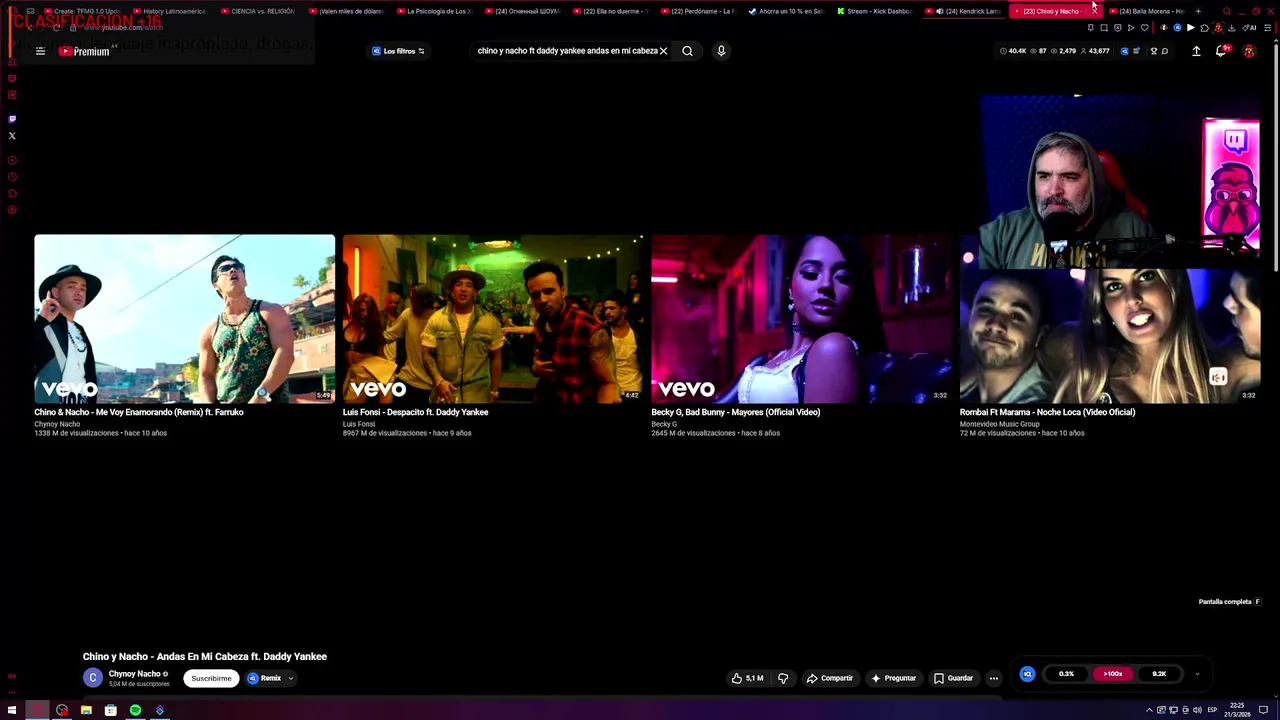Clear the search box with the X

click(663, 51)
